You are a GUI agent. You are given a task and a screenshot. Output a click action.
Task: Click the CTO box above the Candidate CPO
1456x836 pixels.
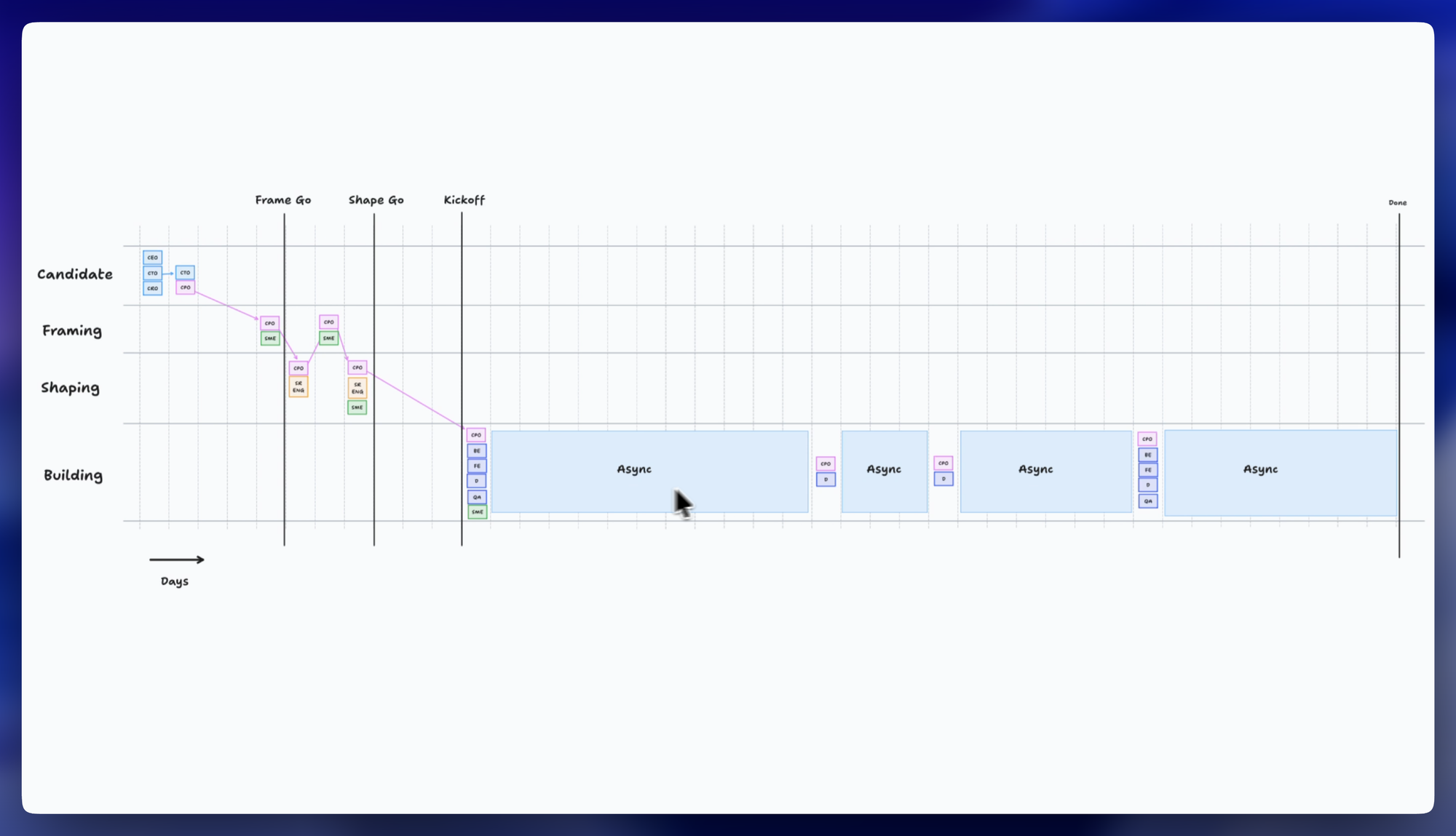(x=185, y=273)
